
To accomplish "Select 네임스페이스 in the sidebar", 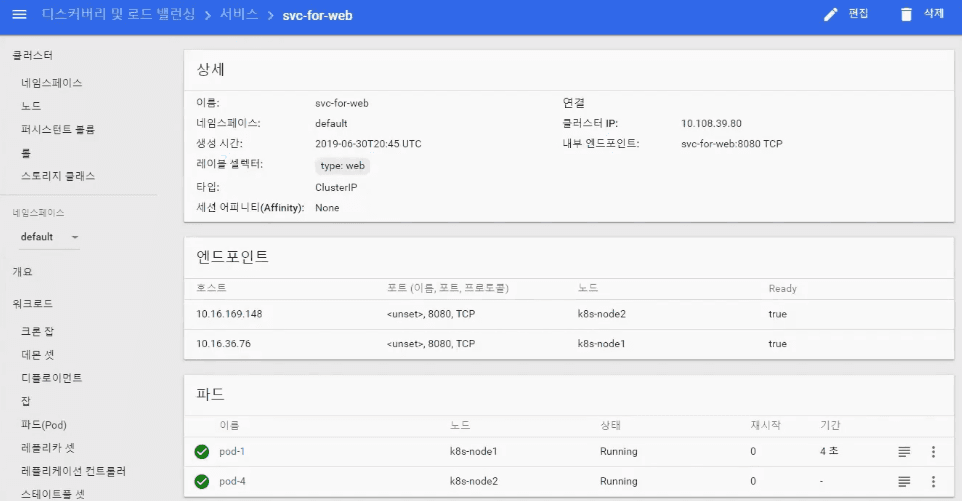I will [x=52, y=83].
